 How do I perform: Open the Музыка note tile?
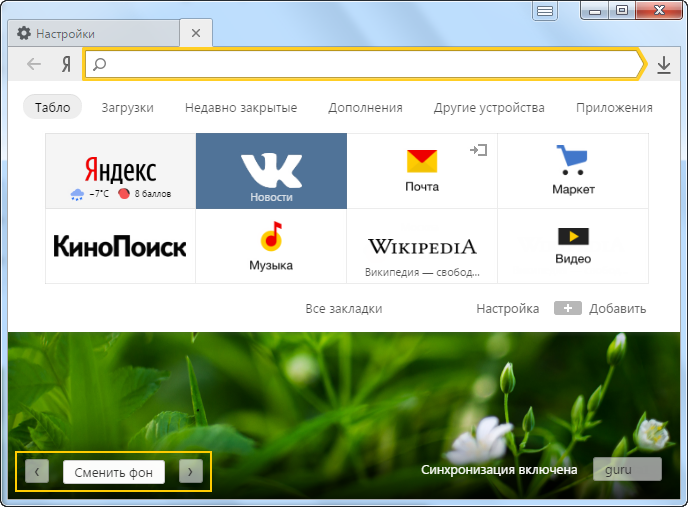click(x=271, y=246)
